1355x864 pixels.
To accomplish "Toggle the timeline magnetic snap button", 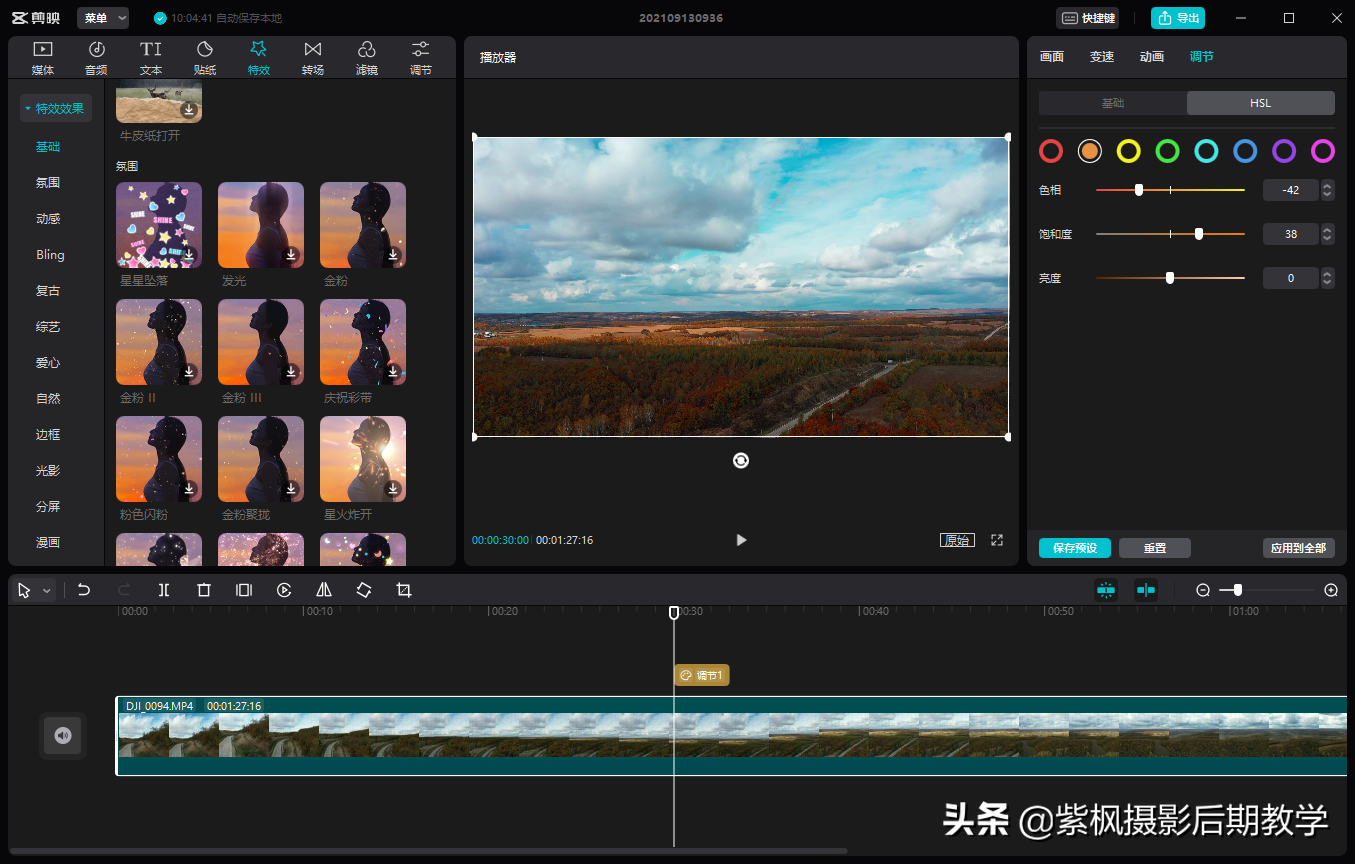I will coord(1106,590).
